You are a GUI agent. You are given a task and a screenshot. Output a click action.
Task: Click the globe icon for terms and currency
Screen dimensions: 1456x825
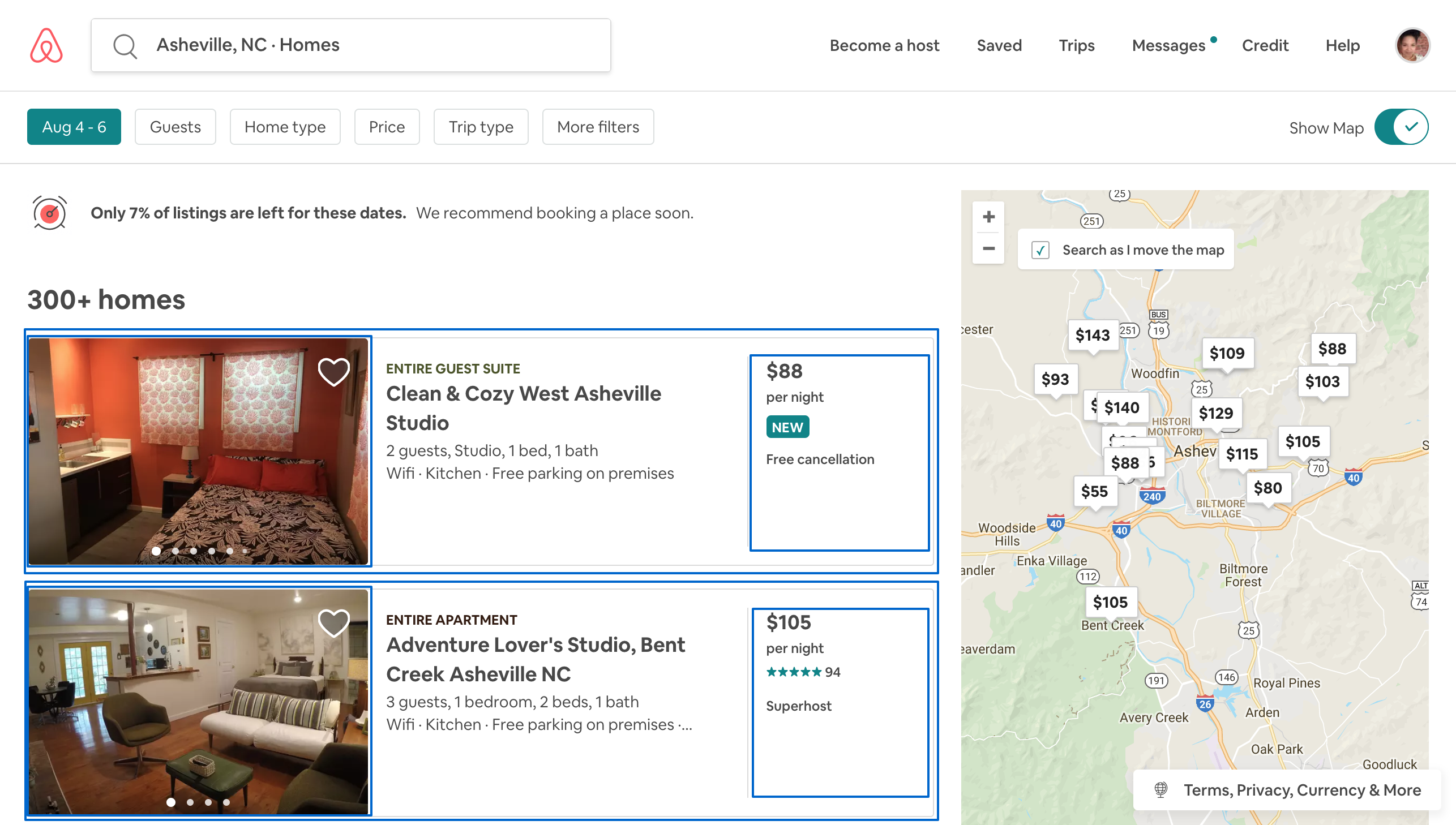[x=1160, y=789]
